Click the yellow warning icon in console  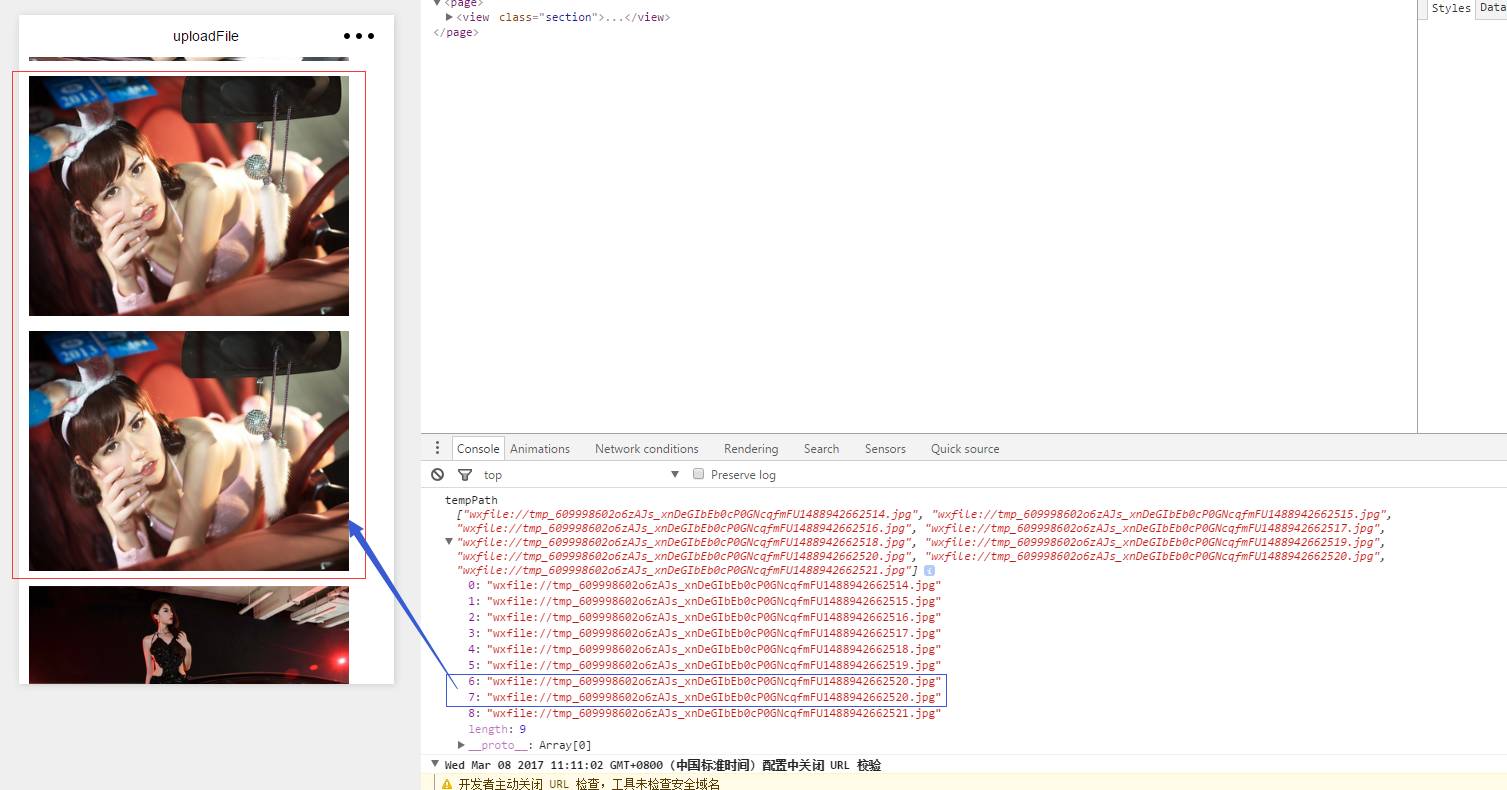(x=447, y=784)
